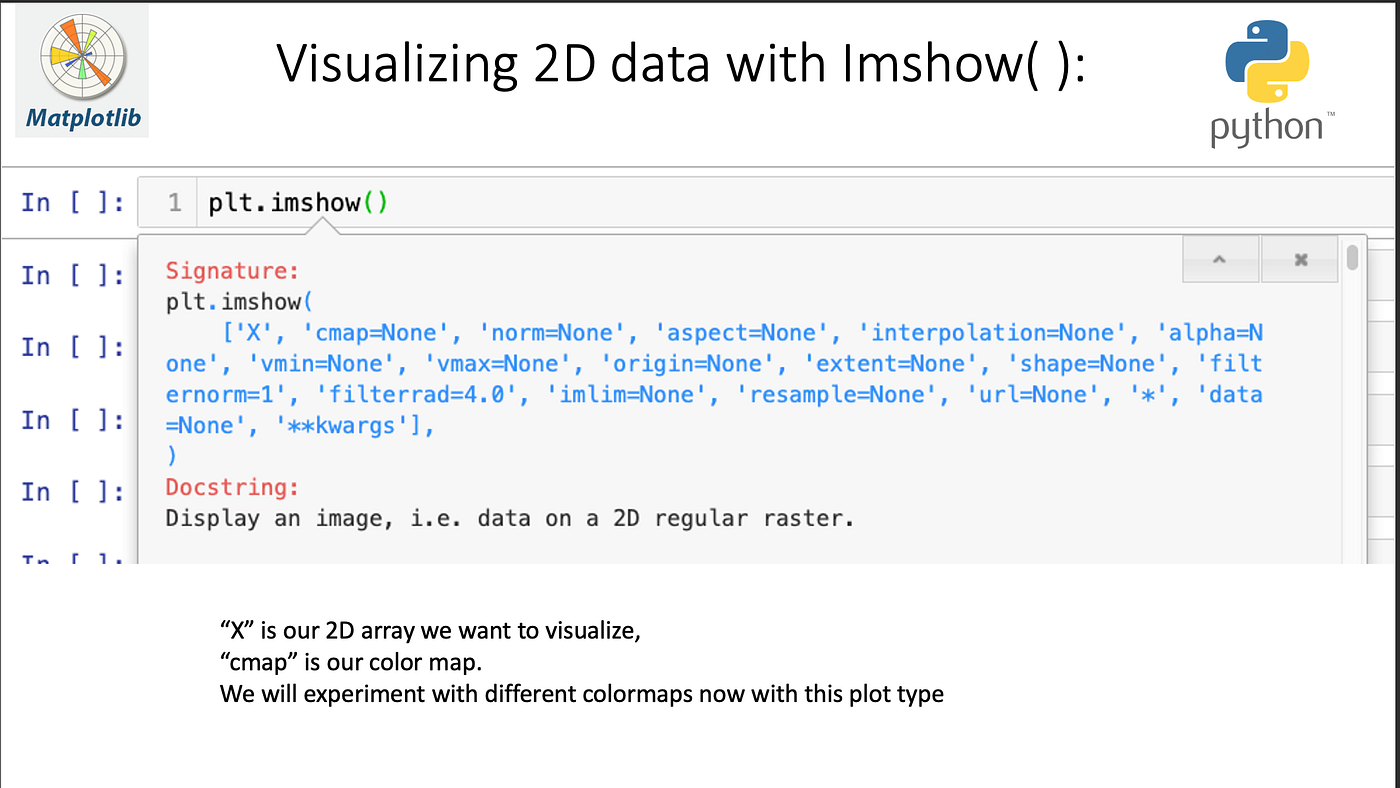Viewport: 1400px width, 788px height.
Task: Close the imshow signature tooltip
Action: pyautogui.click(x=1300, y=260)
